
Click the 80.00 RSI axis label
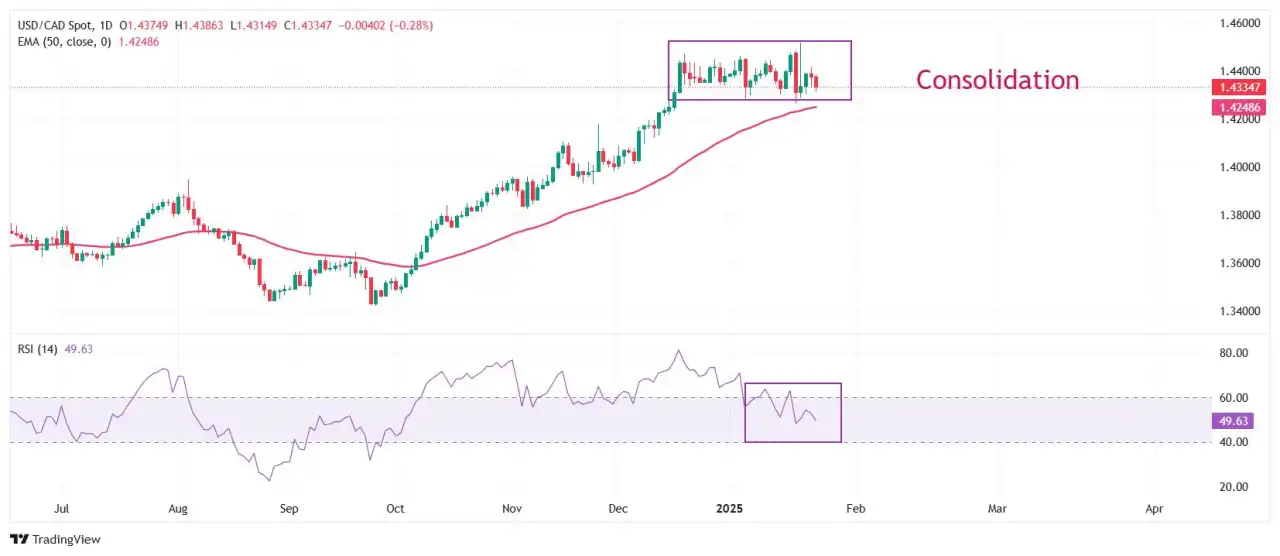pos(1233,353)
